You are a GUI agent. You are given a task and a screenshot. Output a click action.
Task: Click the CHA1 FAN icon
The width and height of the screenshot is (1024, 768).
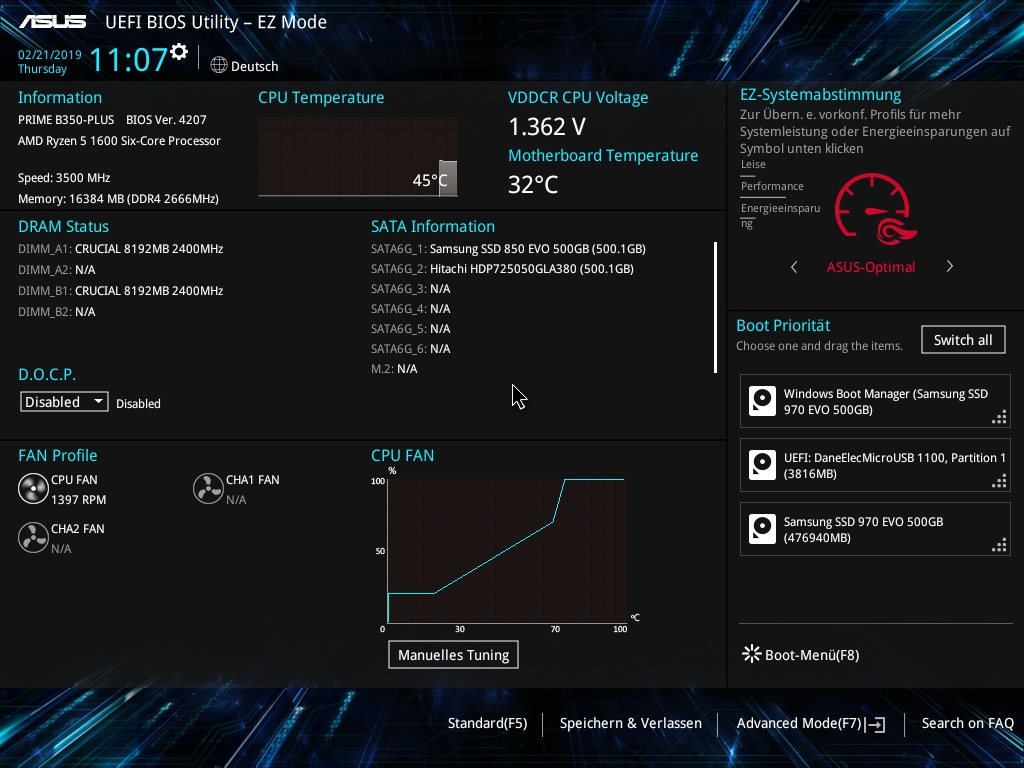208,489
